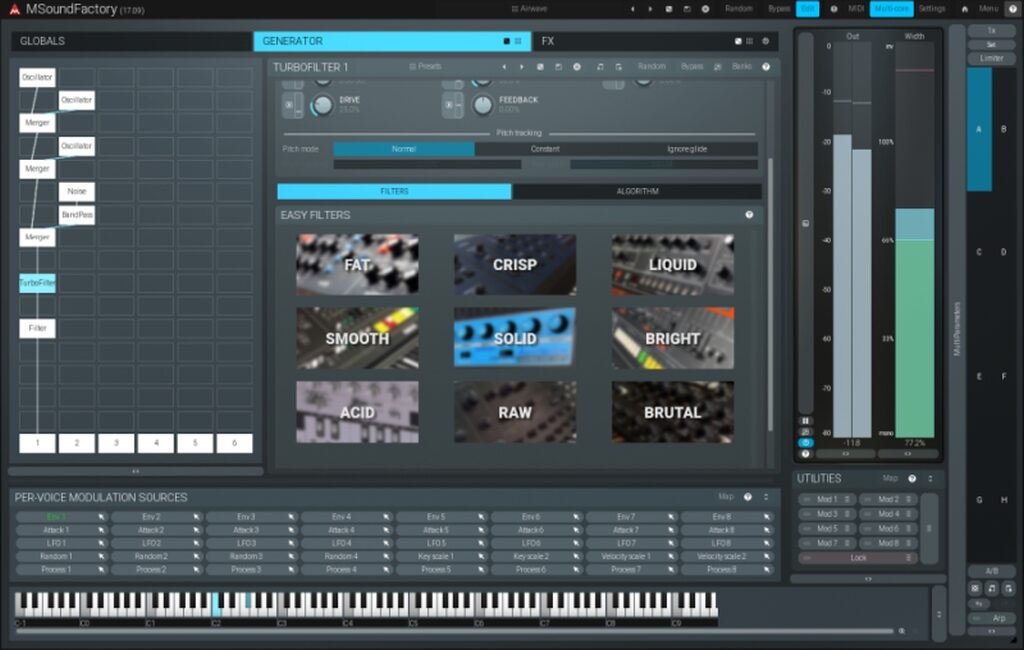Click the 1x oversampling button

tap(991, 31)
